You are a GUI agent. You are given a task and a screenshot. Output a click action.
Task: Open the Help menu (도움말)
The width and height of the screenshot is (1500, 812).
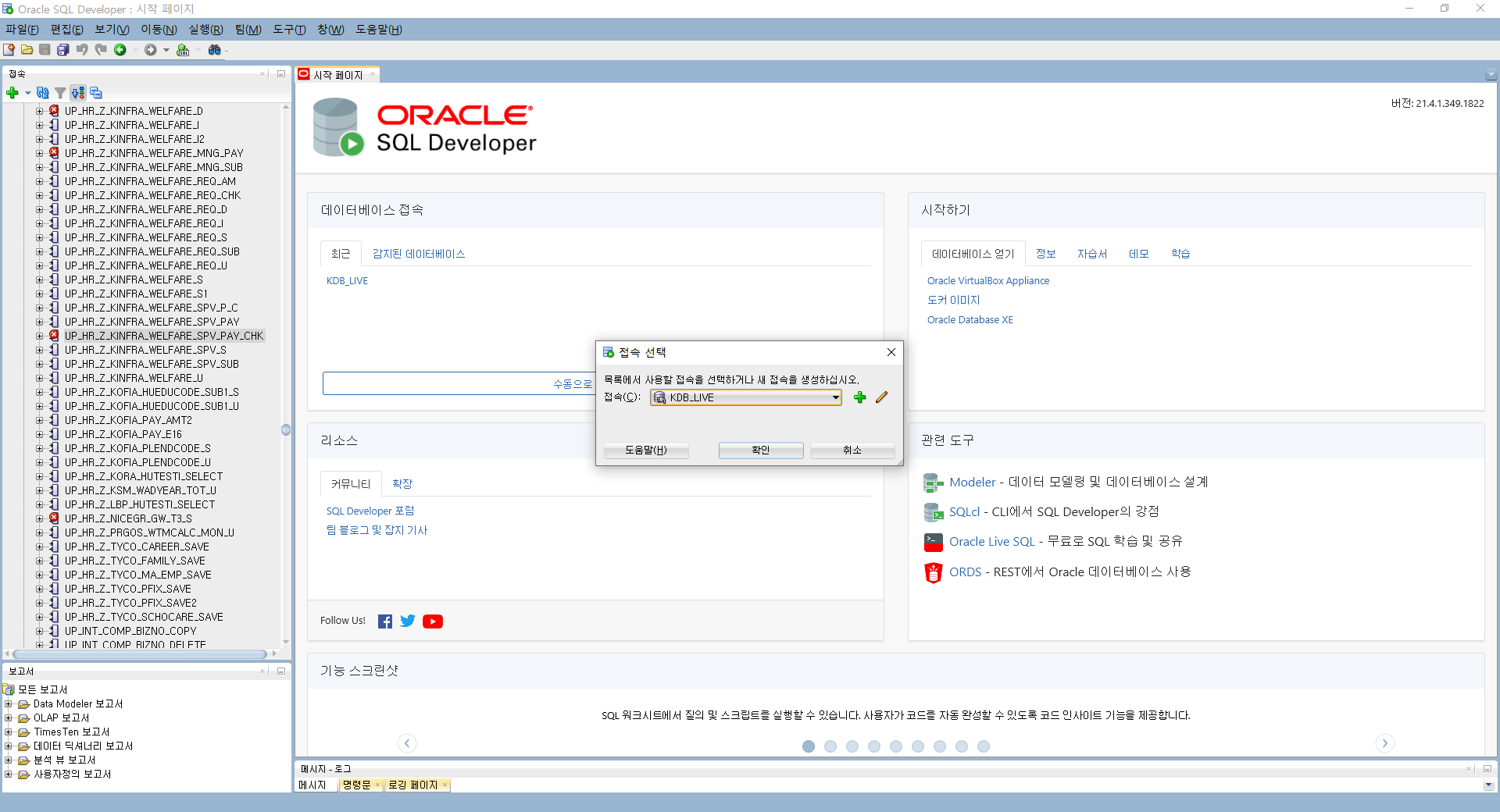pyautogui.click(x=379, y=30)
